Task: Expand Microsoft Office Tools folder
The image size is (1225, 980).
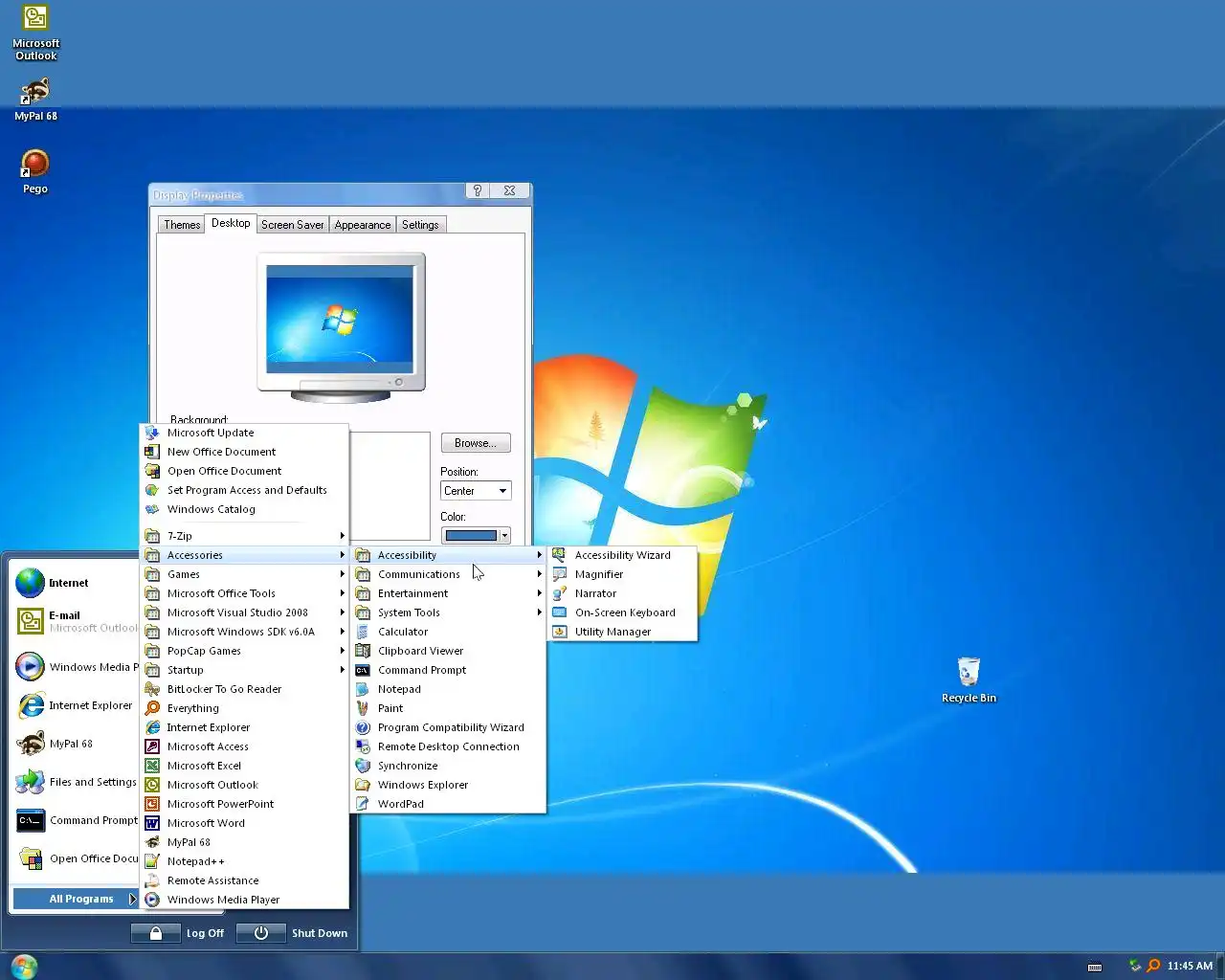Action: point(244,593)
